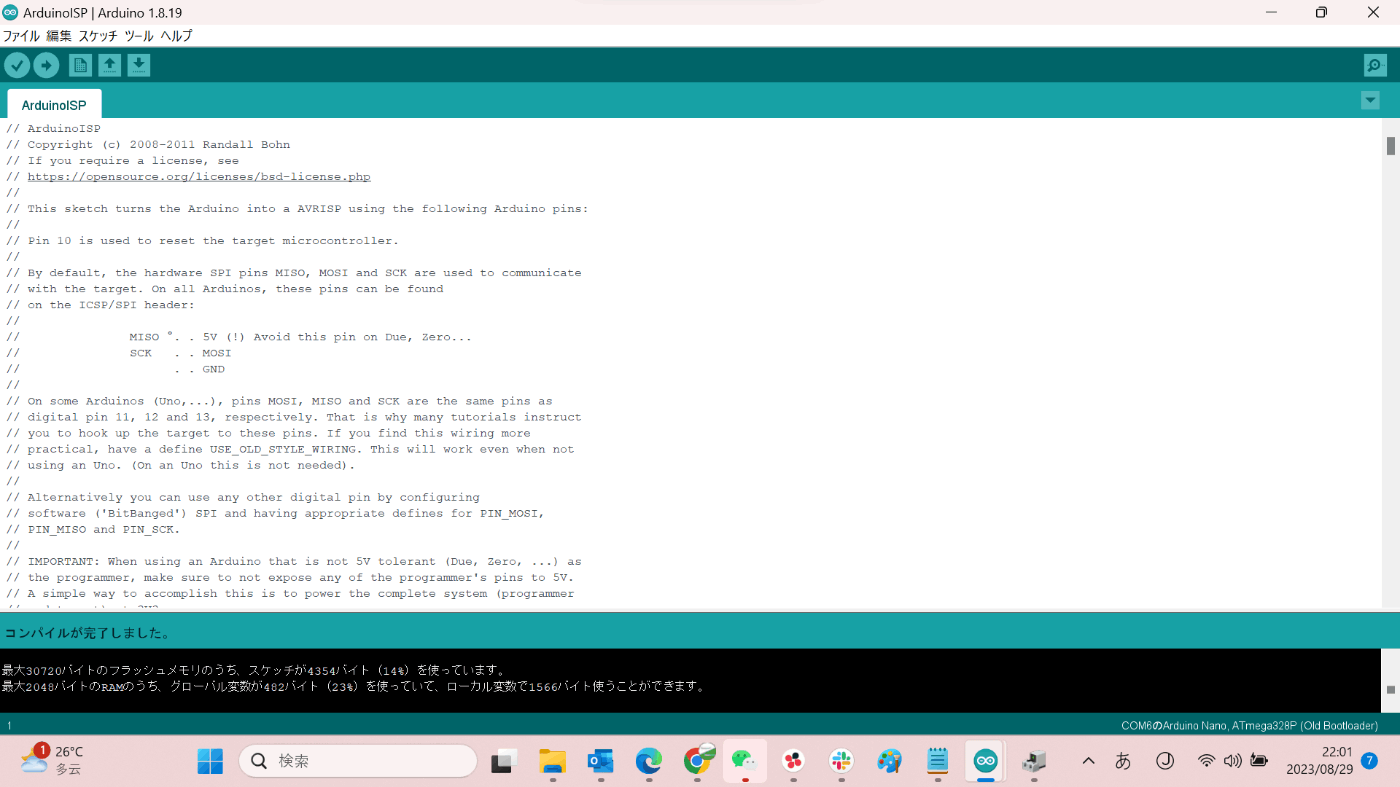Click the taskbar 検索 search box
Image resolution: width=1400 pixels, height=787 pixels.
click(358, 761)
